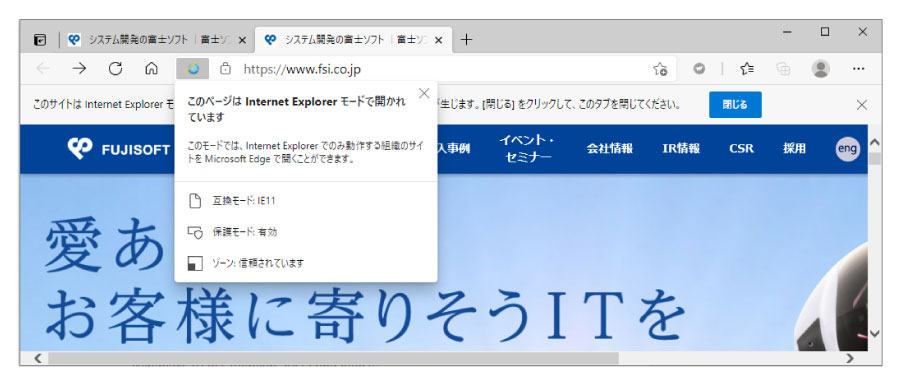The image size is (900, 386).
Task: Go to the home page icon
Action: pyautogui.click(x=152, y=69)
